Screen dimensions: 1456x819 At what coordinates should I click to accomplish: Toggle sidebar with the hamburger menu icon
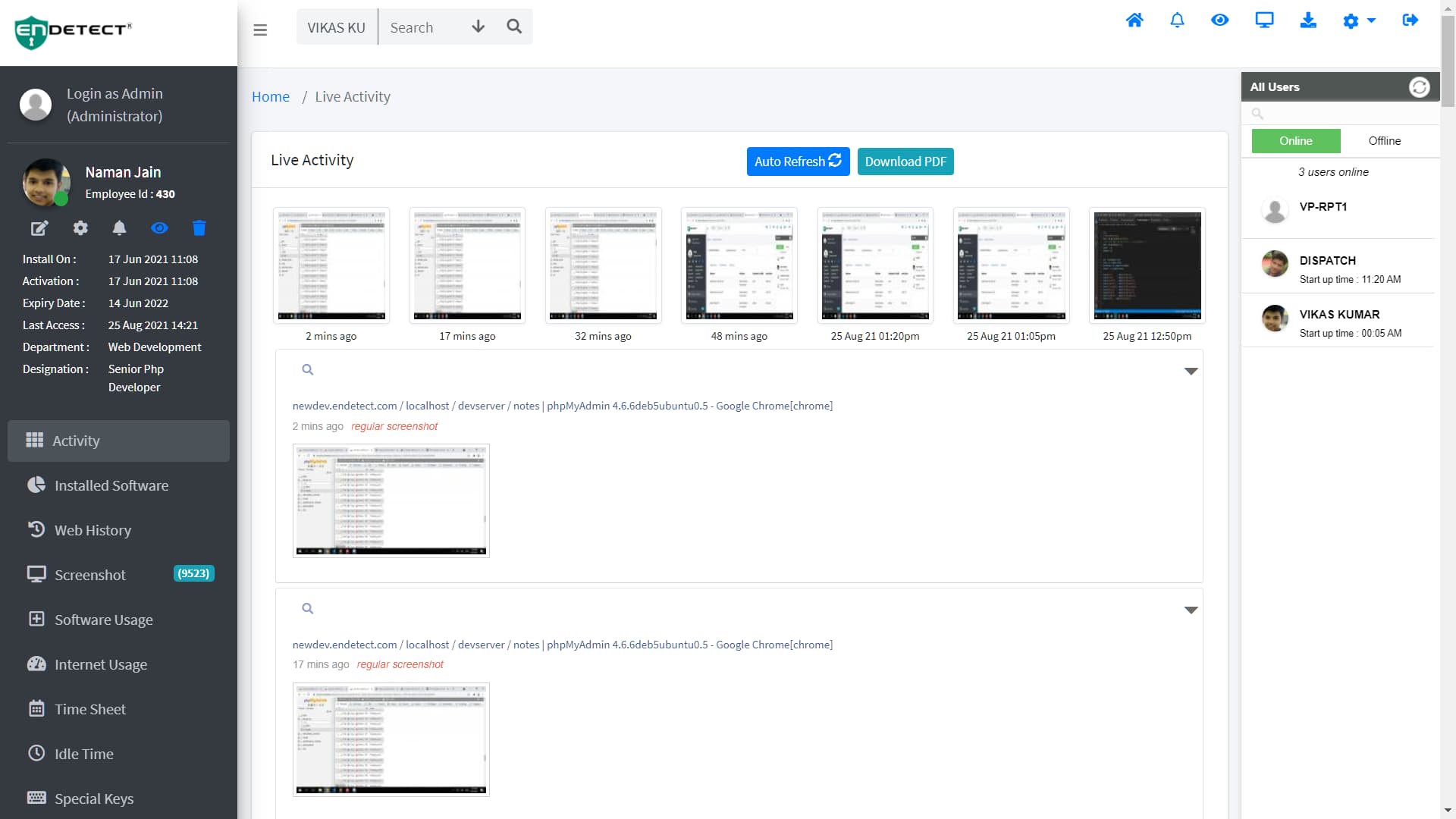(260, 30)
